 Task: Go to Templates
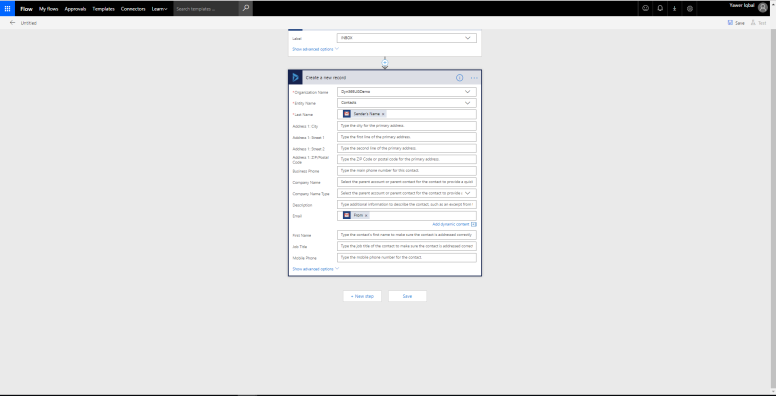[103, 9]
